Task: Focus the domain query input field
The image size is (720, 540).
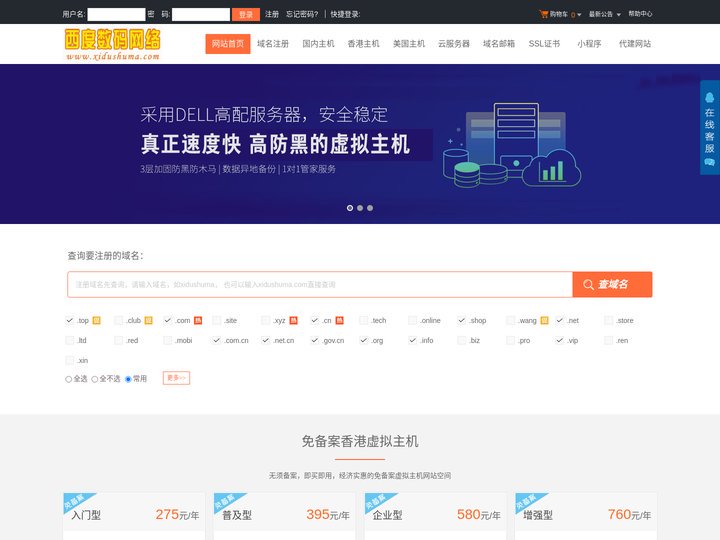Action: [320, 285]
